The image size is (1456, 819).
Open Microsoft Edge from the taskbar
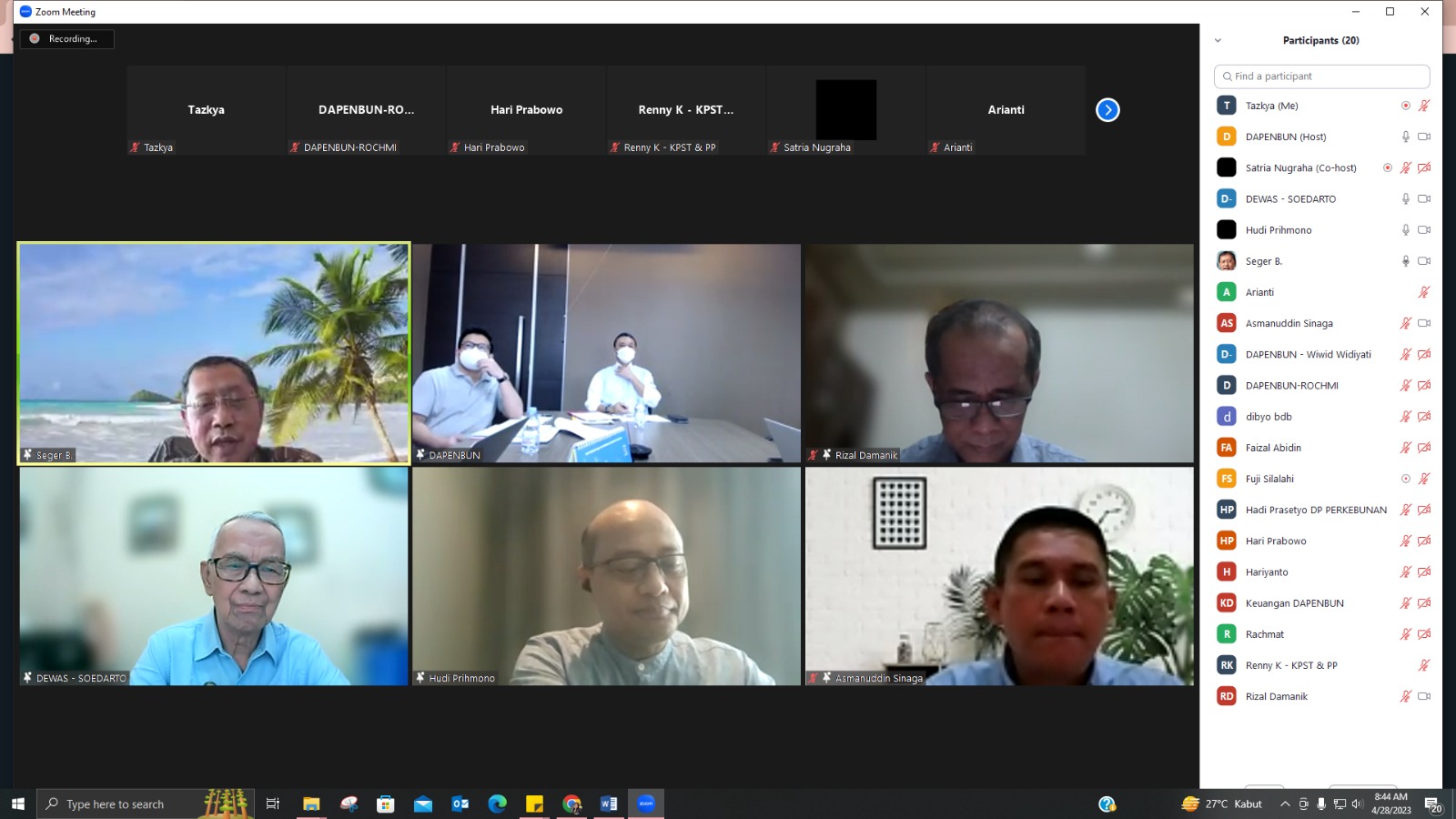497,804
